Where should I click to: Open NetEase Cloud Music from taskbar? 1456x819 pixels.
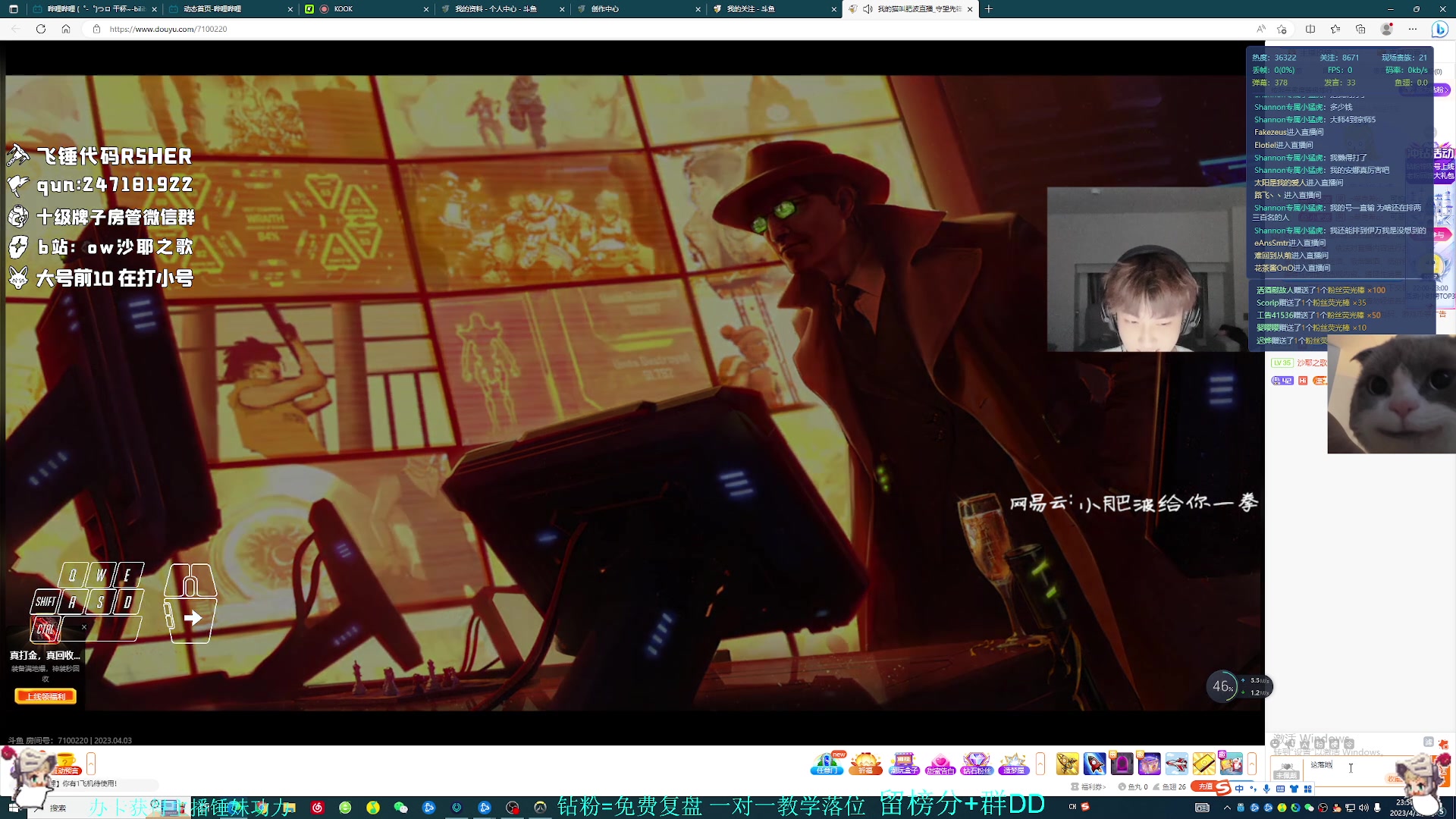pos(317,808)
